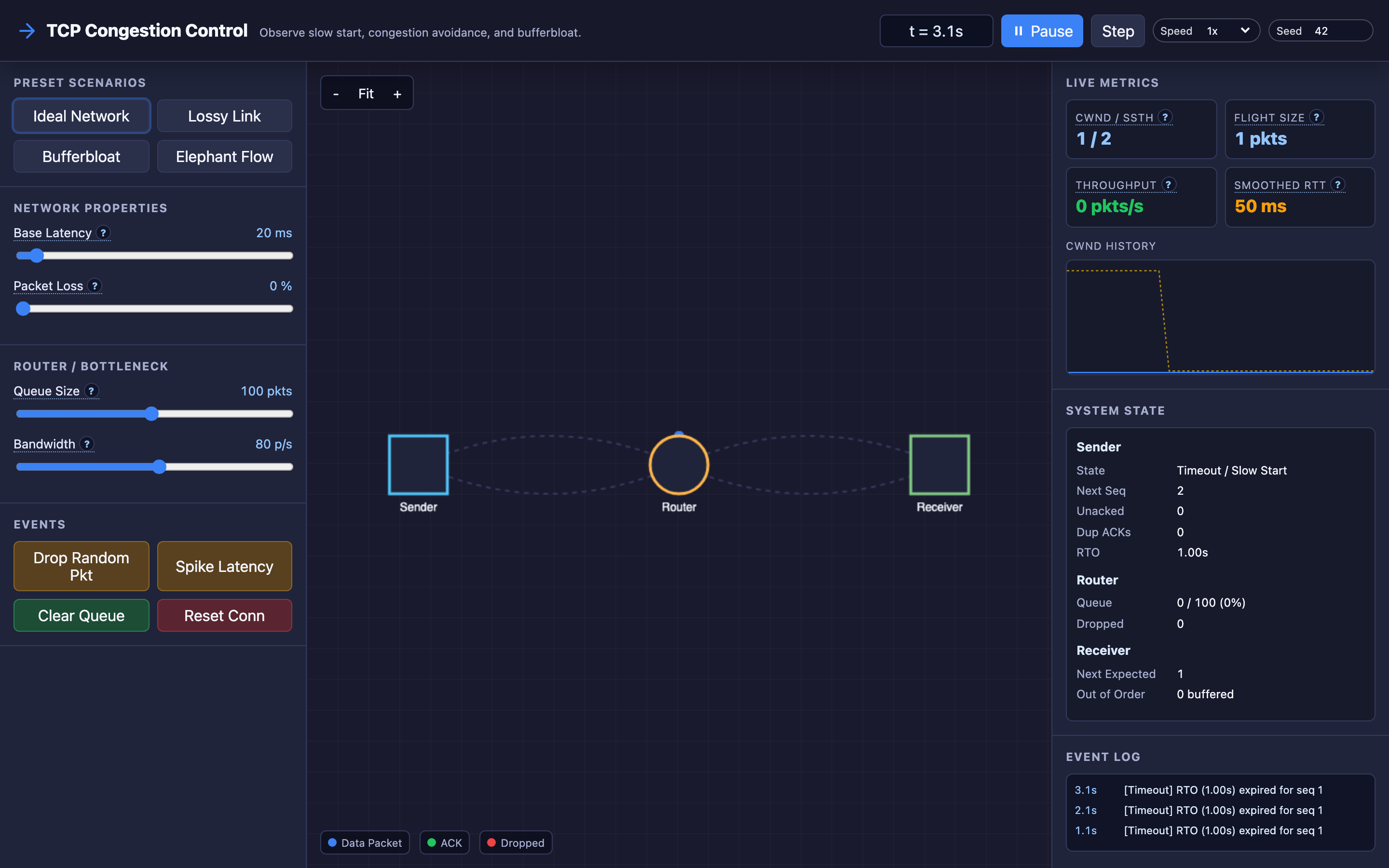Adjust the Base Latency slider
The width and height of the screenshot is (1389, 868).
point(154,256)
